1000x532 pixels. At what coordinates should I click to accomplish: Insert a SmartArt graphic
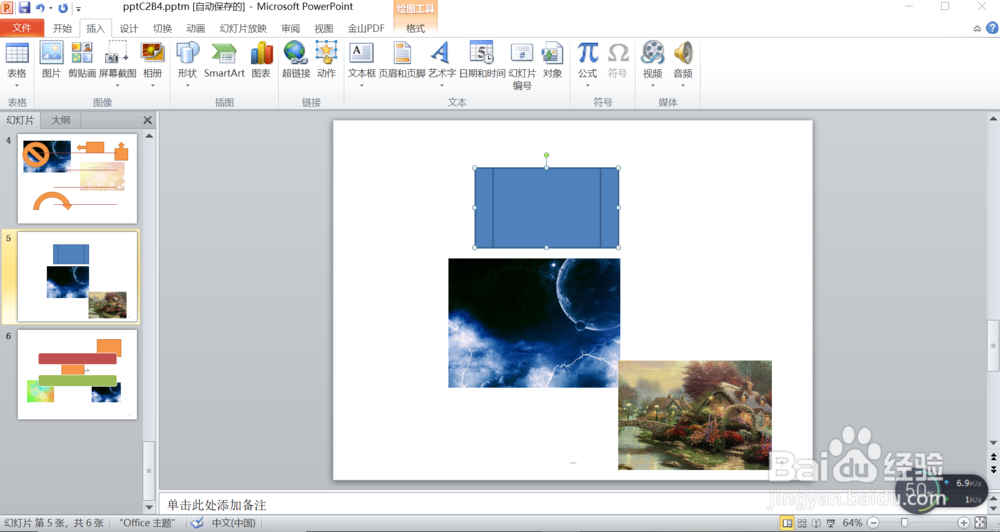tap(224, 60)
